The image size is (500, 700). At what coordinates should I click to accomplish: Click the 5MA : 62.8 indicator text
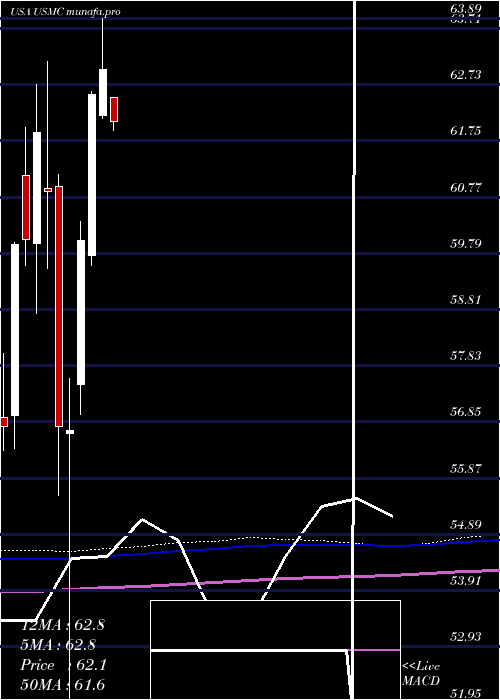click(x=58, y=645)
